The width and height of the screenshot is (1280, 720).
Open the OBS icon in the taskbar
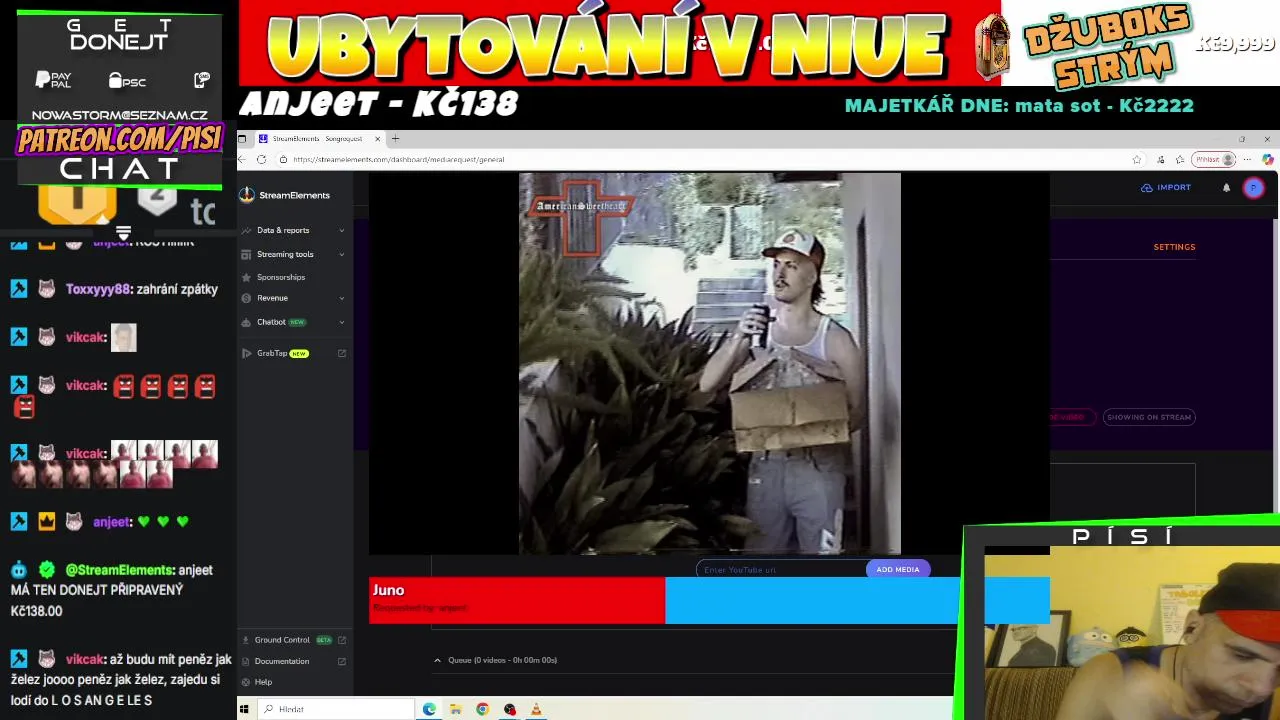pos(509,709)
